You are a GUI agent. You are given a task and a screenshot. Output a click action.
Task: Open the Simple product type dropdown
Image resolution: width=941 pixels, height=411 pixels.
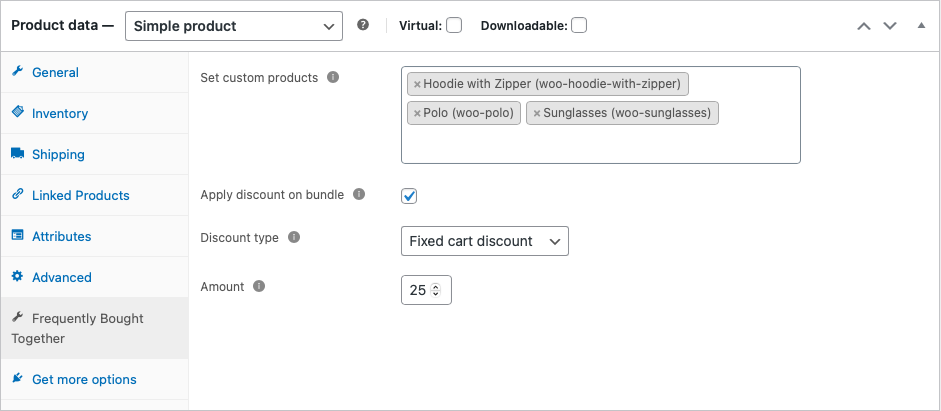point(234,26)
